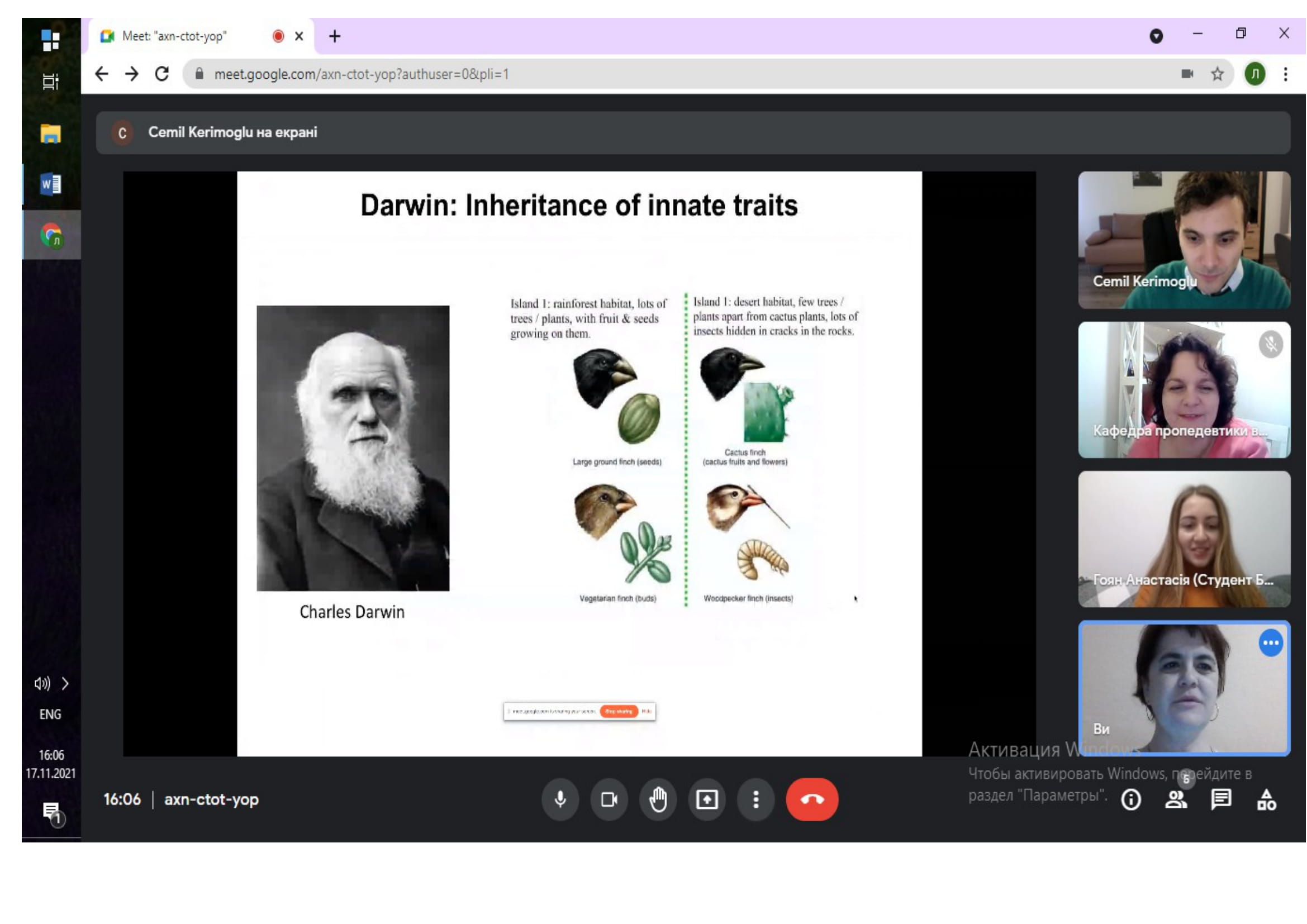Select the Гоян Анастасія video tile

point(1184,539)
